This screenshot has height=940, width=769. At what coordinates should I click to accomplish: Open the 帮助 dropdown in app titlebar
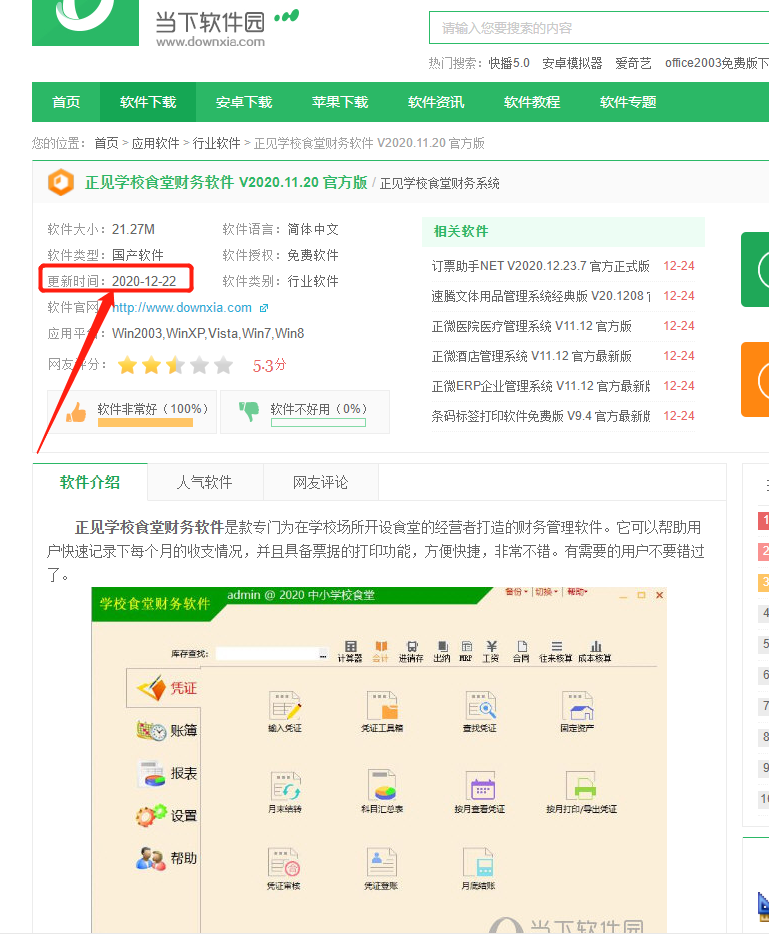577,592
